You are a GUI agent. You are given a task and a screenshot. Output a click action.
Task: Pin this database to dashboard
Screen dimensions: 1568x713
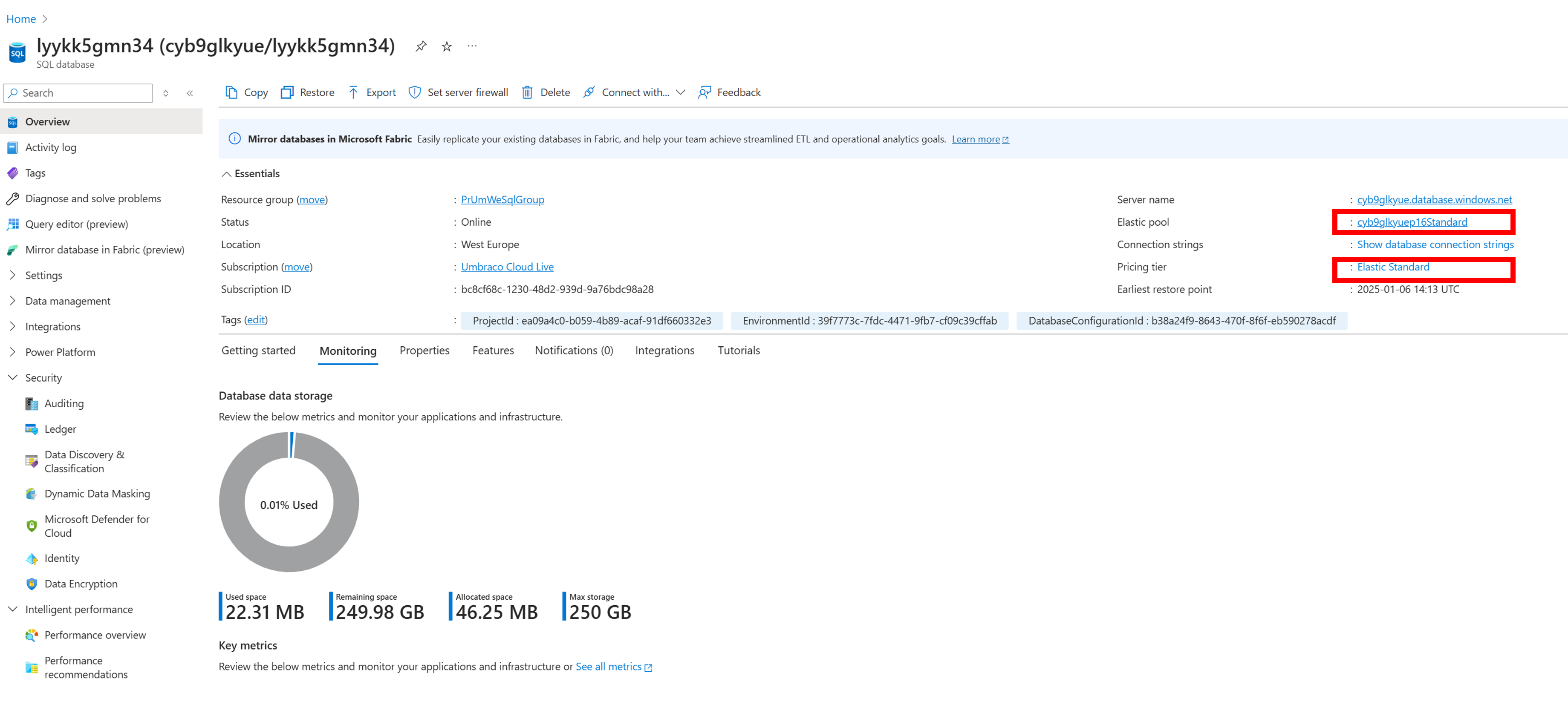tap(421, 46)
